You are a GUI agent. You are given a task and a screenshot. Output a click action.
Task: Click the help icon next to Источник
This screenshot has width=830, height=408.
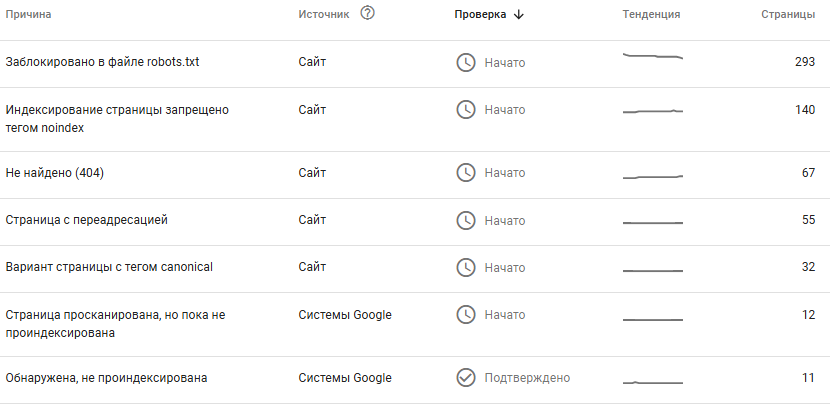pyautogui.click(x=367, y=14)
